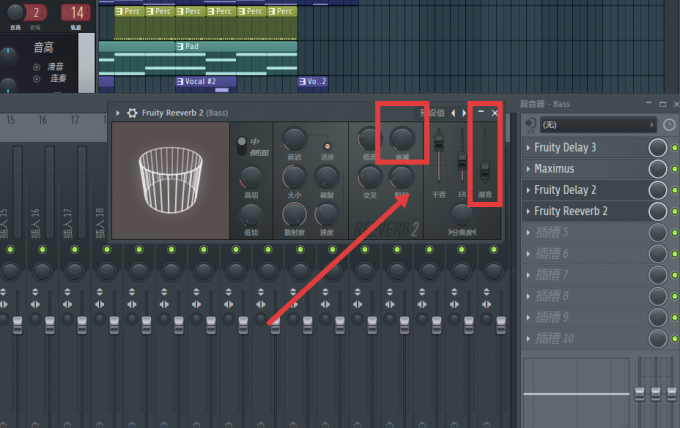Viewport: 680px width, 428px height.
Task: Click the 衰减 decay knob
Action: [x=402, y=139]
